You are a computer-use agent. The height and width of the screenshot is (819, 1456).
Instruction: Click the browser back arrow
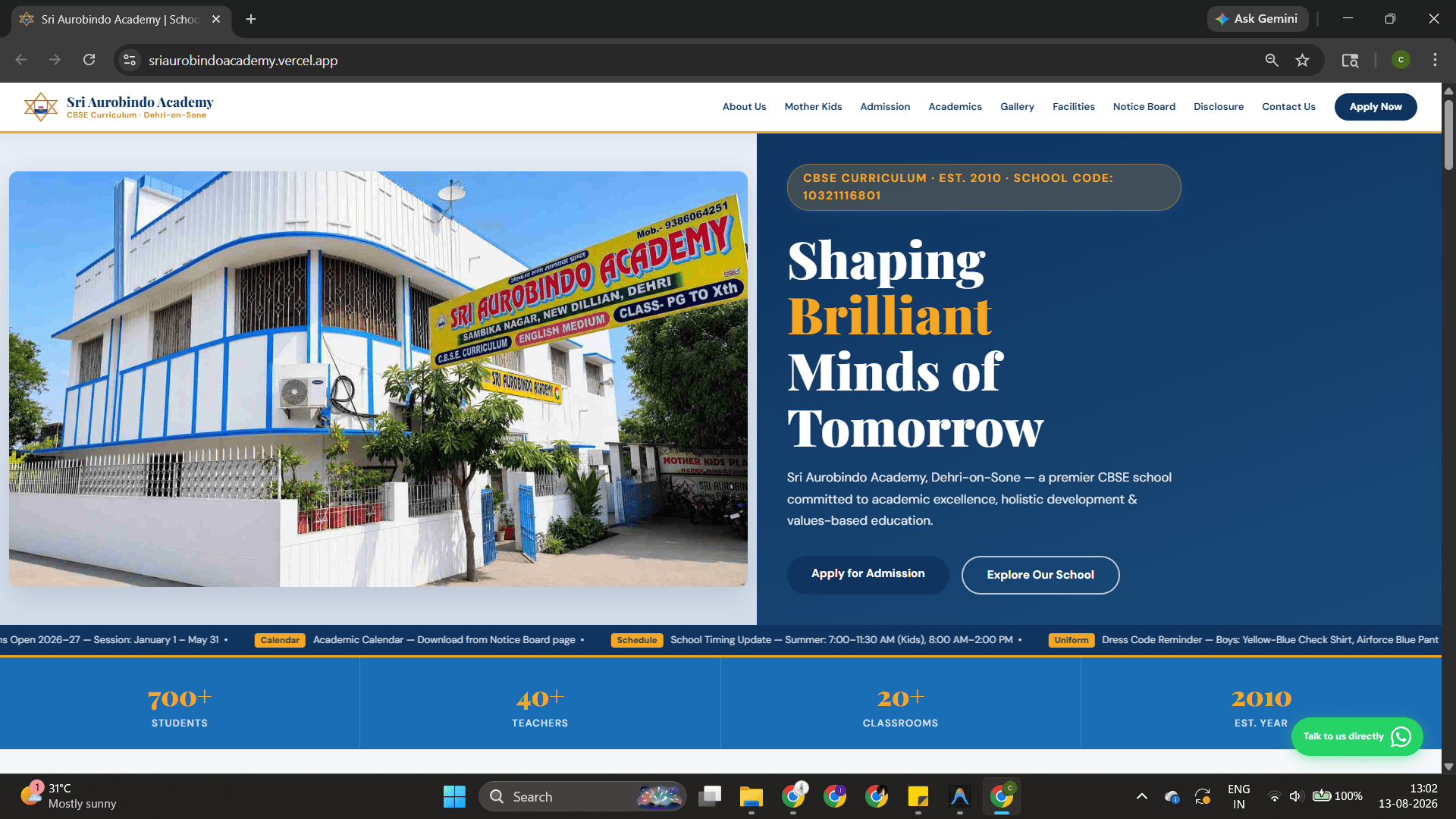(21, 60)
